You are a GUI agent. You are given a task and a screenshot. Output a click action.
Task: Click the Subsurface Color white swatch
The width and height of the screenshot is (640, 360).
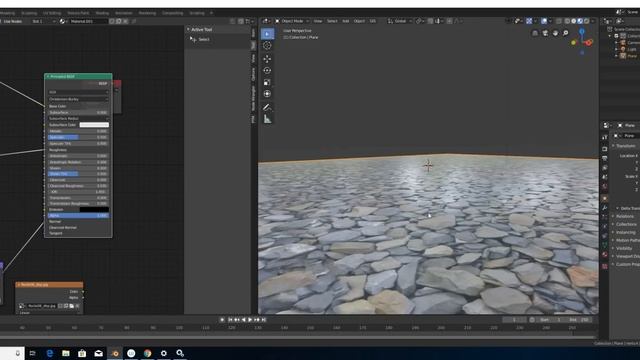click(x=94, y=125)
